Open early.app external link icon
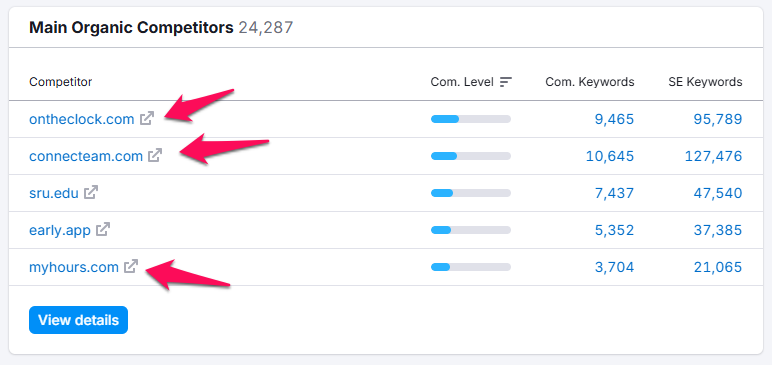 pyautogui.click(x=103, y=230)
